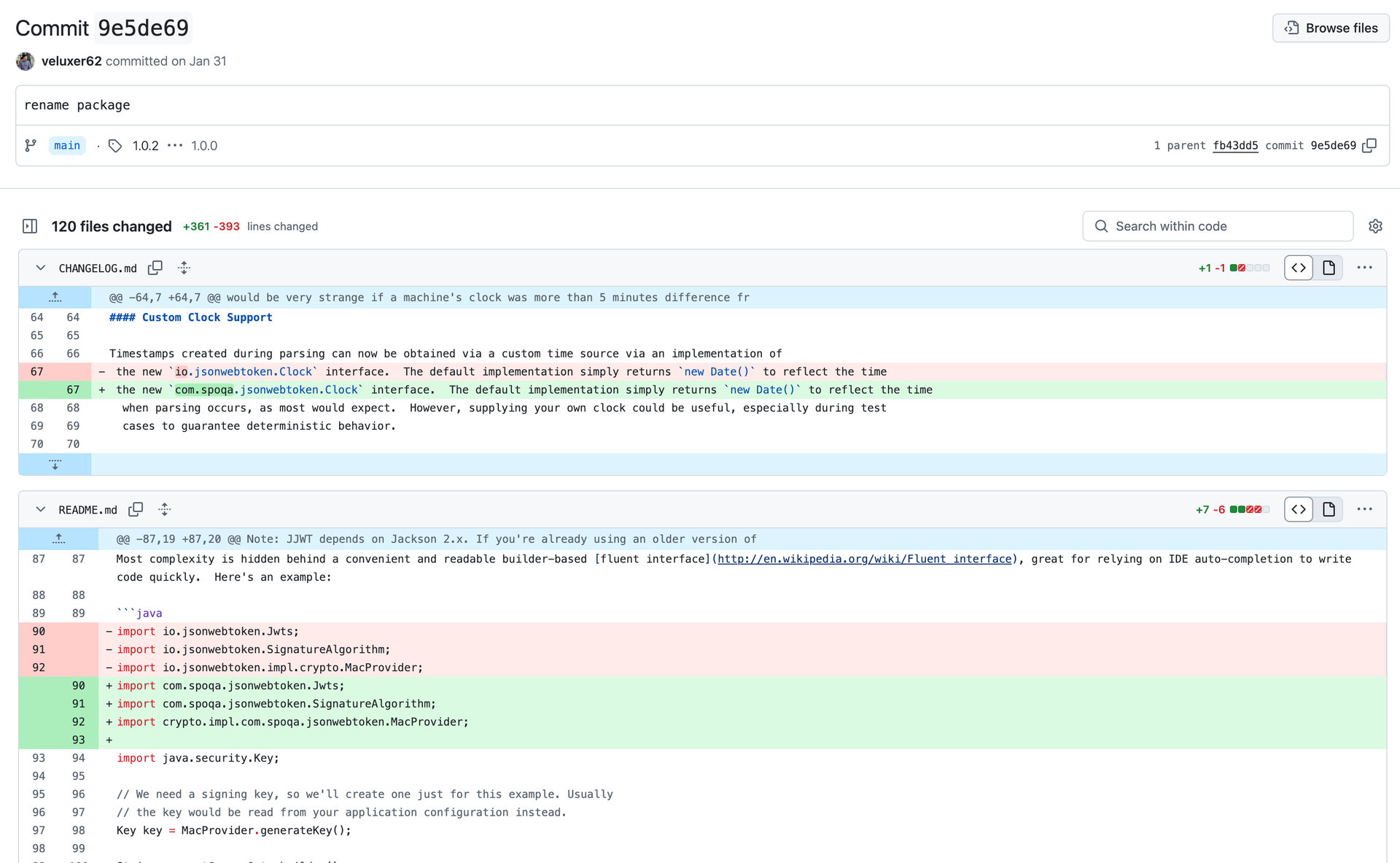Viewport: 1400px width, 863px height.
Task: Show README.md rich diff view
Action: pyautogui.click(x=1329, y=509)
